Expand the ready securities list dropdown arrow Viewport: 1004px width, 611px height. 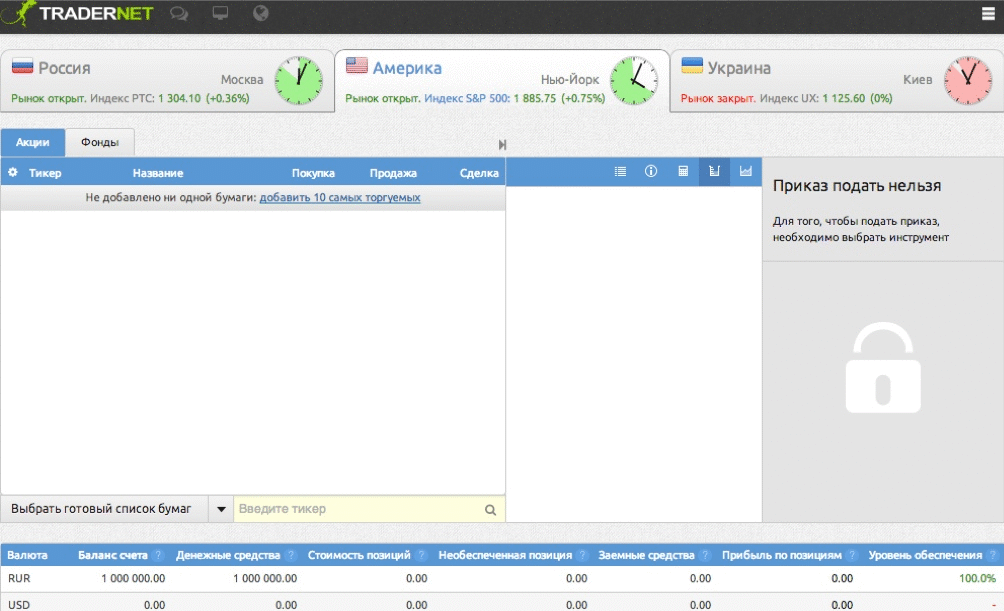[x=221, y=509]
